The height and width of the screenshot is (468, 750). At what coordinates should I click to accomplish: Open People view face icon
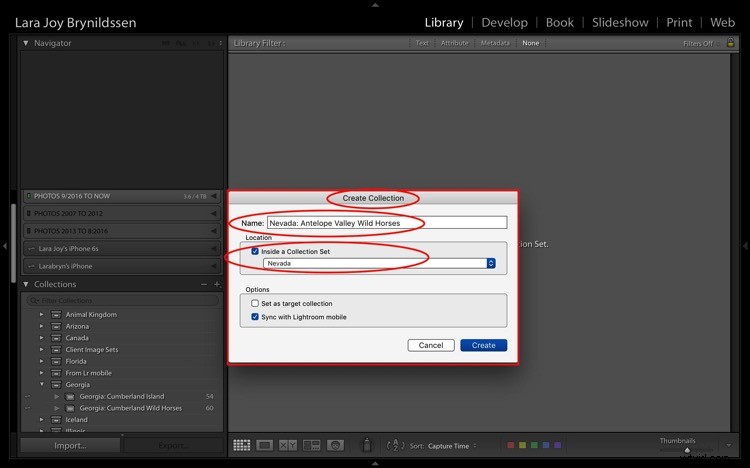click(335, 446)
